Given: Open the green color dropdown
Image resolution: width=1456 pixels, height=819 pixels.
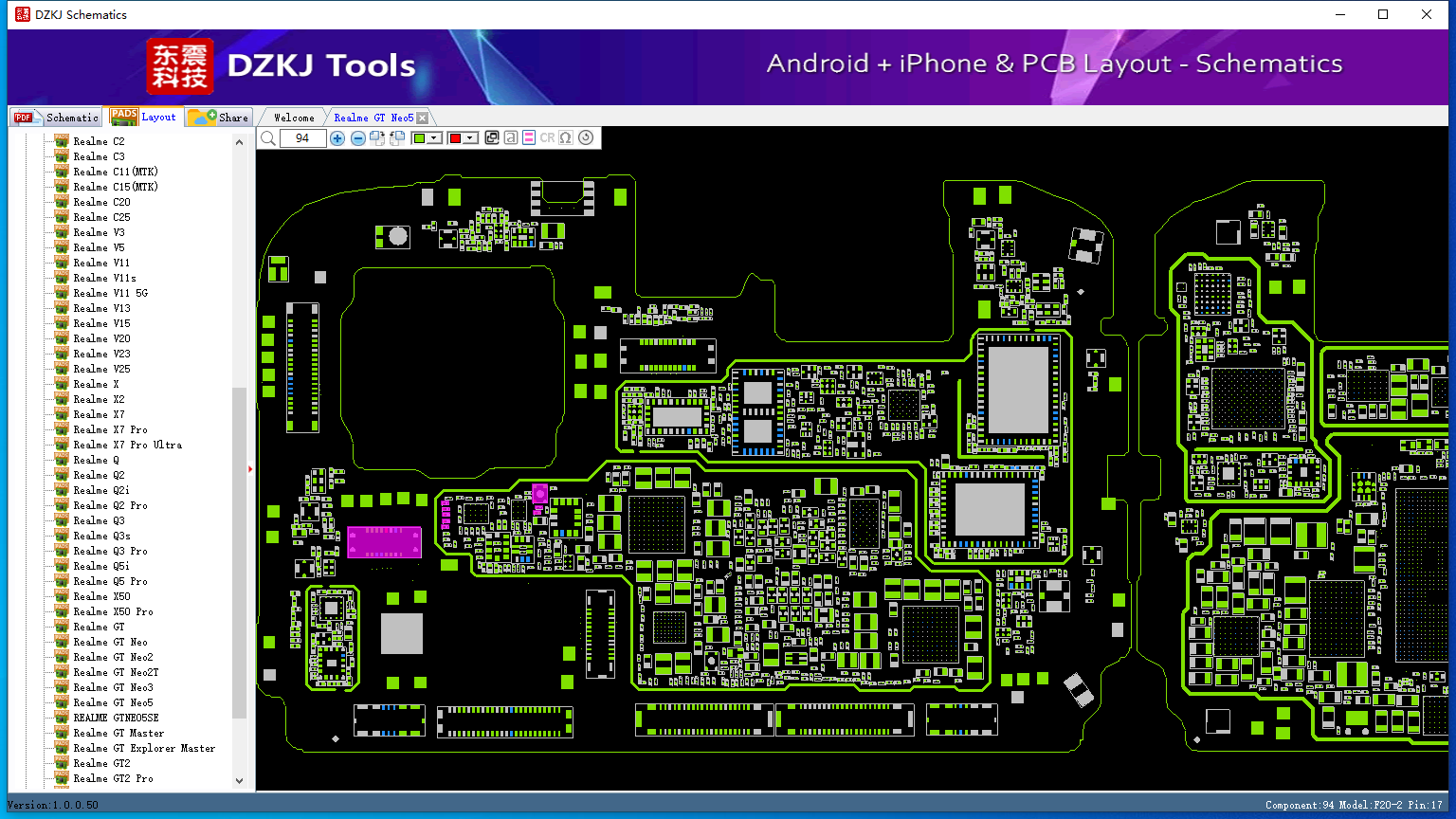Looking at the screenshot, I should tap(428, 138).
